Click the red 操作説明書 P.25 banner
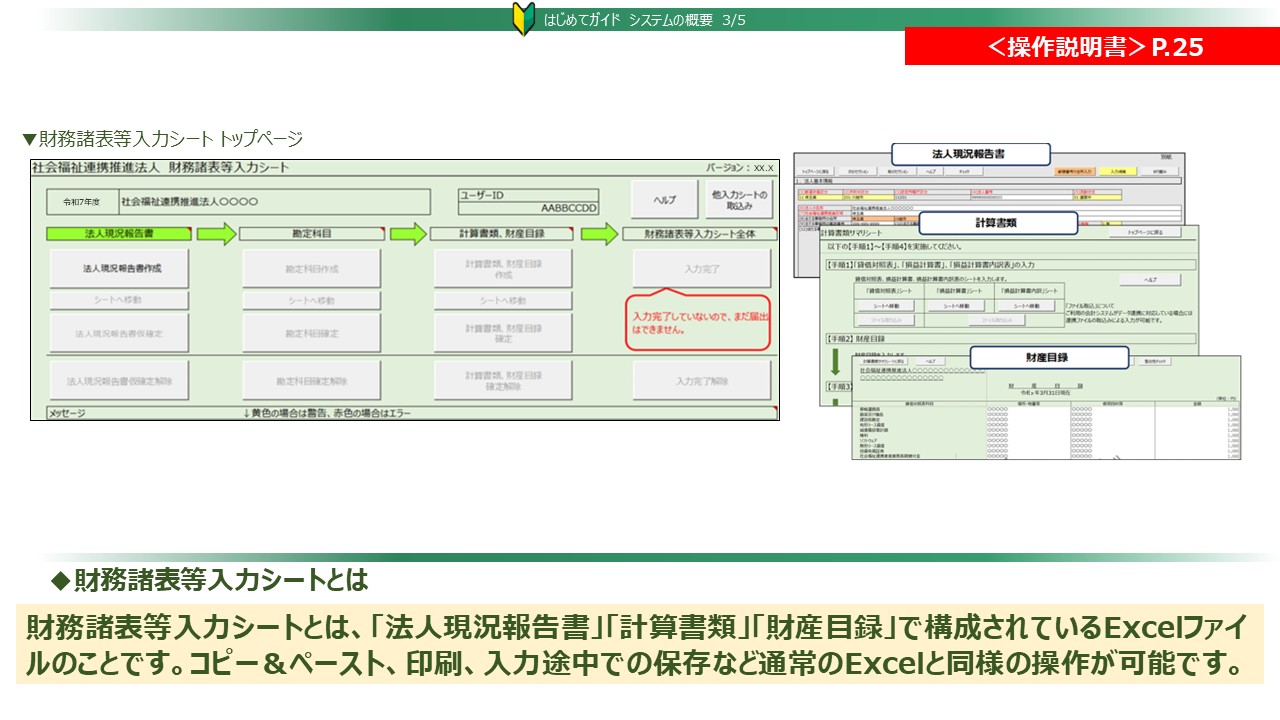 coord(1091,47)
